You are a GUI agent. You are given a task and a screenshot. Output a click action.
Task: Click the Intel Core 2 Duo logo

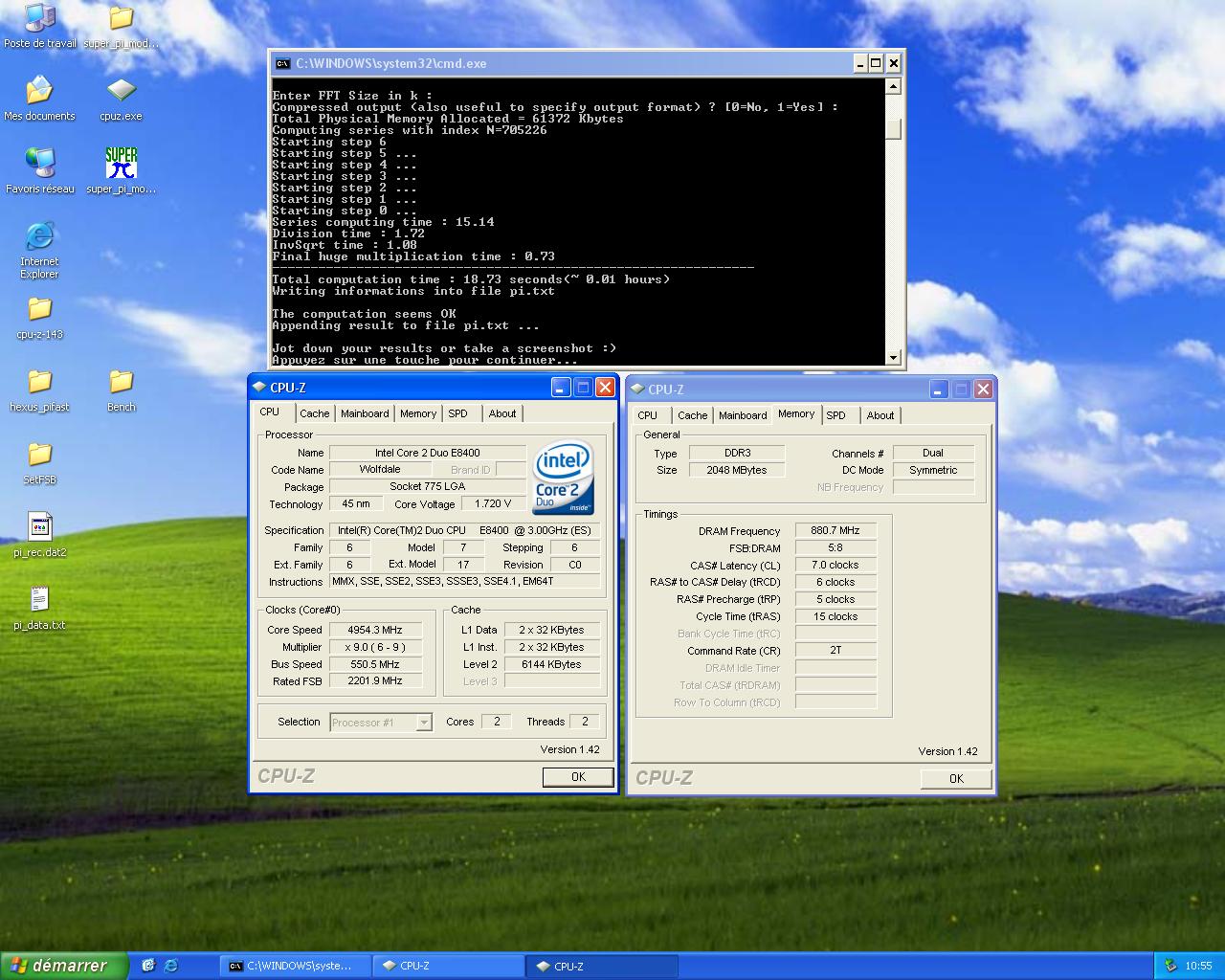pyautogui.click(x=565, y=478)
